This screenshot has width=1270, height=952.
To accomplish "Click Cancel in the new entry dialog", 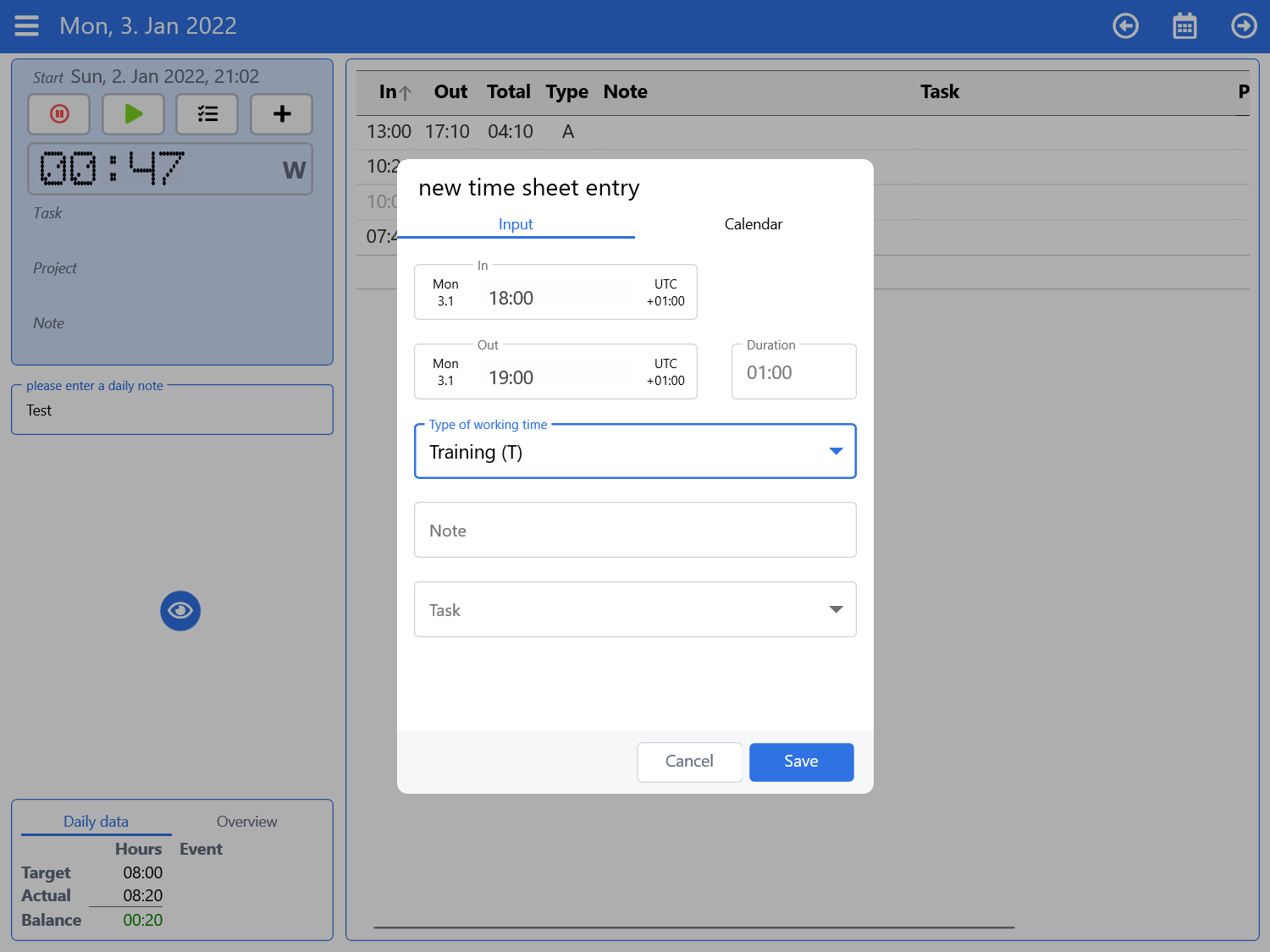I will click(x=689, y=762).
